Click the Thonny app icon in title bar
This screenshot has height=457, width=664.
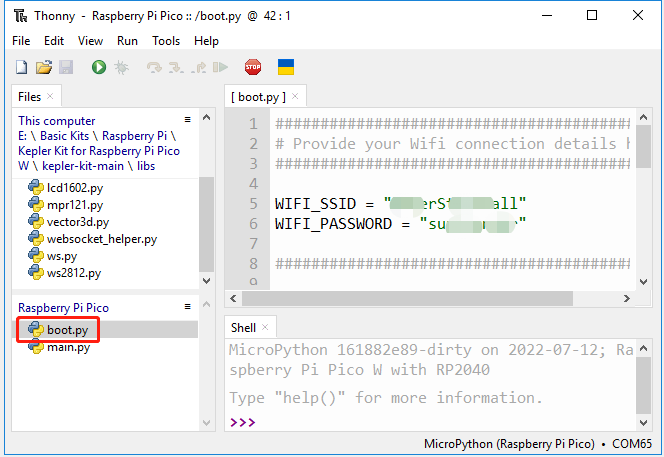click(20, 16)
